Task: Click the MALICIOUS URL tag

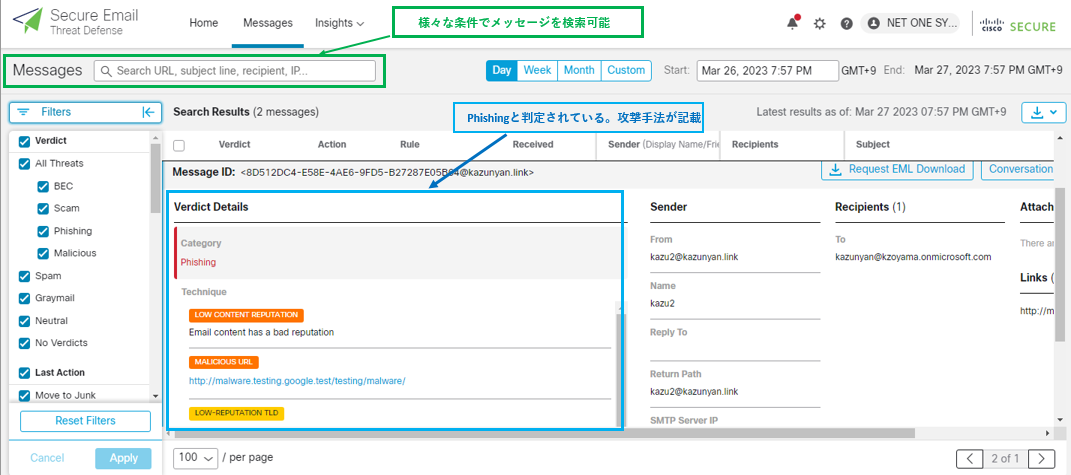Action: pos(224,362)
